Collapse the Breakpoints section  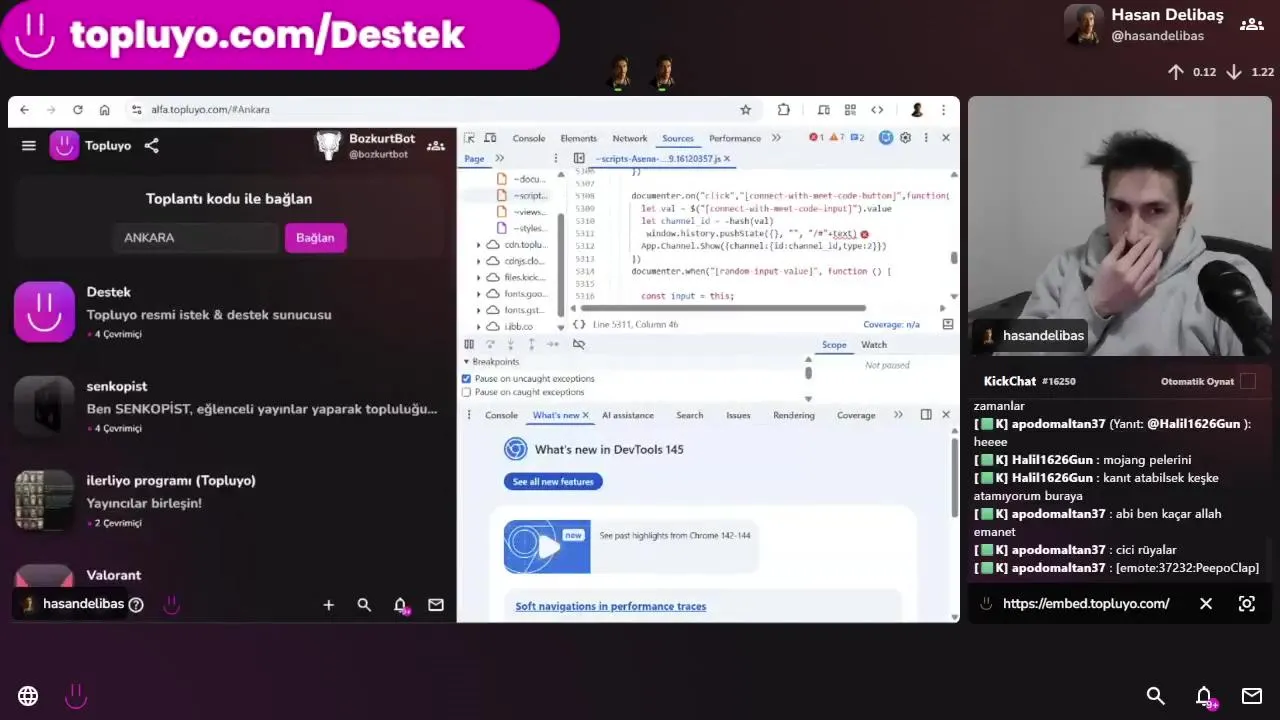(x=466, y=362)
